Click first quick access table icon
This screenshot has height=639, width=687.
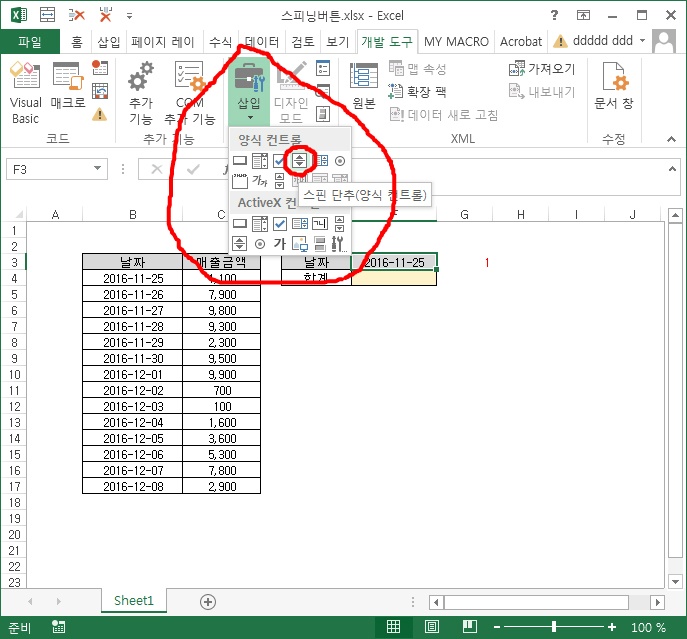47,15
